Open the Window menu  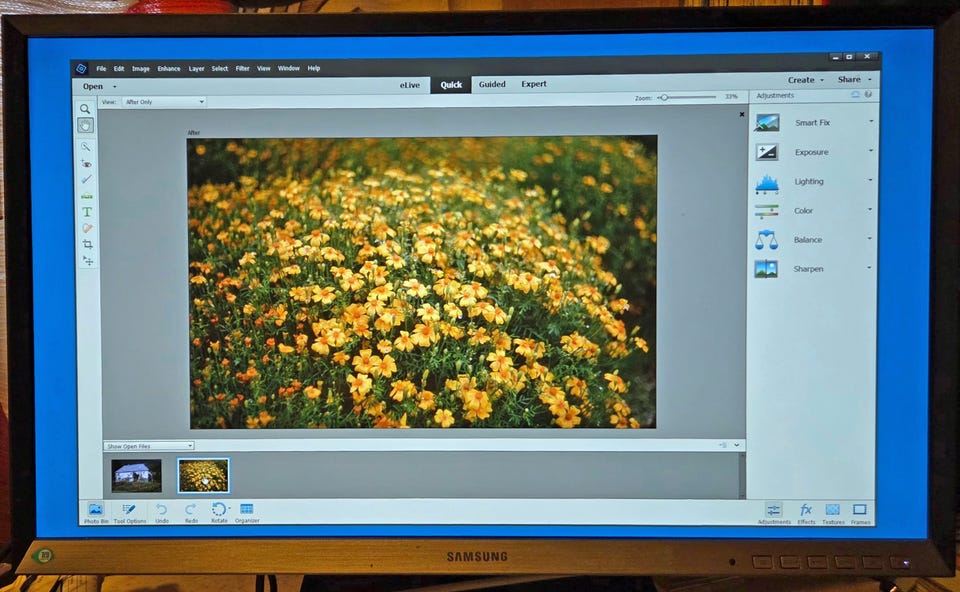point(289,69)
